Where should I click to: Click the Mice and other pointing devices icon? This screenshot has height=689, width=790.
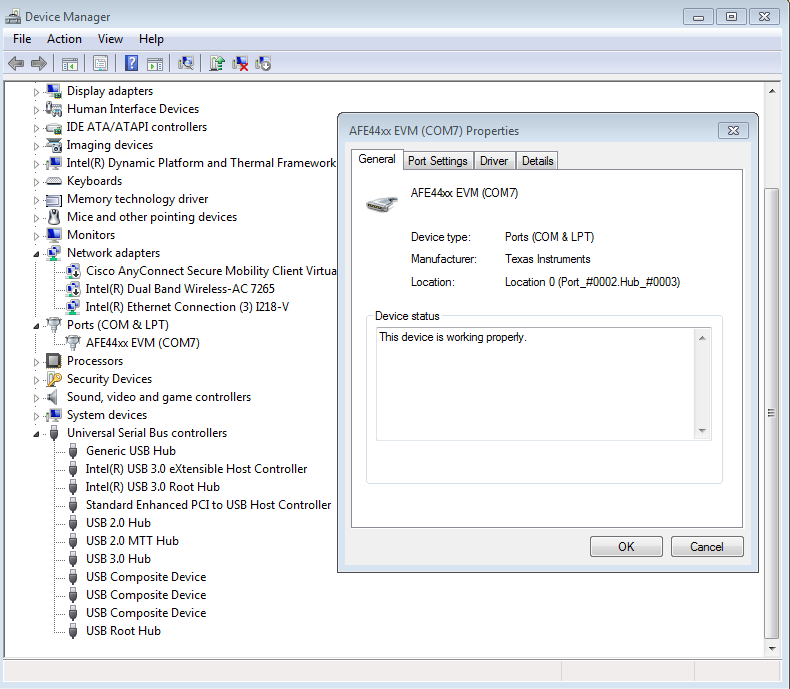coord(54,217)
